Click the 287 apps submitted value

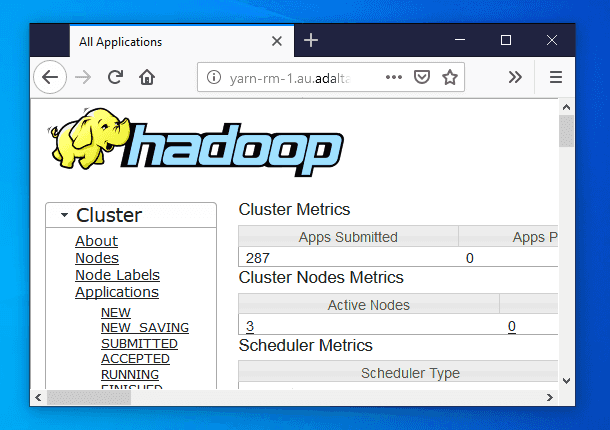pyautogui.click(x=258, y=258)
